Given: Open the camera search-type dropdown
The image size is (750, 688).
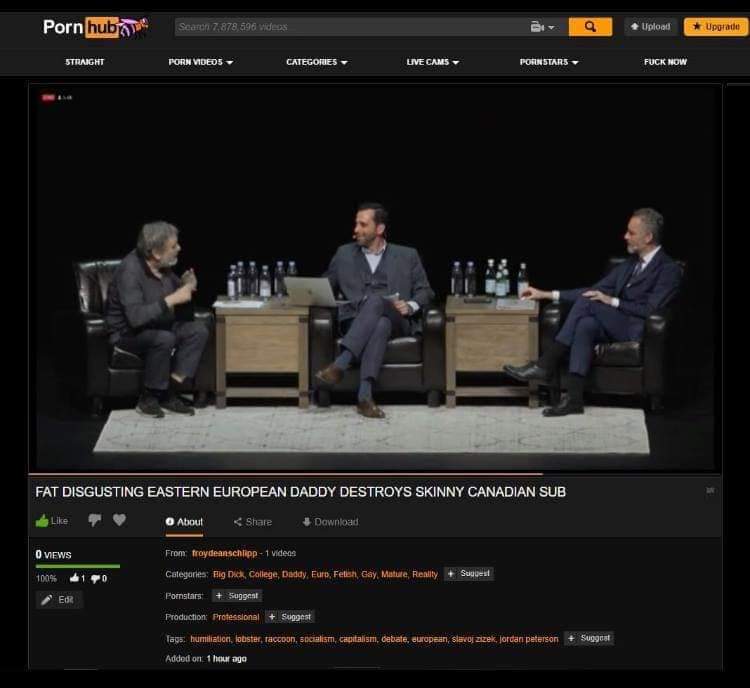Looking at the screenshot, I should (542, 27).
